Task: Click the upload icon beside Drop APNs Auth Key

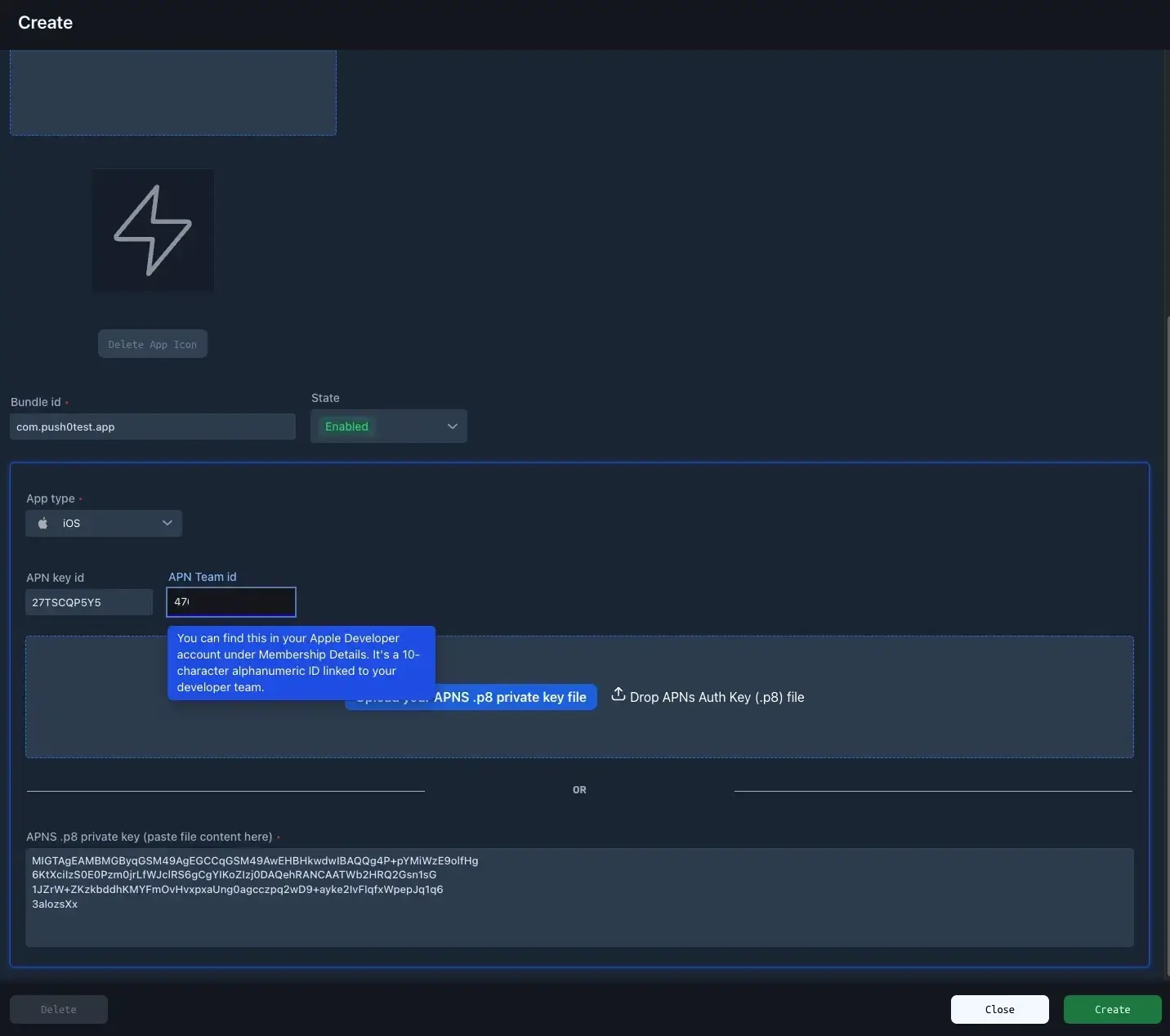Action: pyautogui.click(x=618, y=694)
